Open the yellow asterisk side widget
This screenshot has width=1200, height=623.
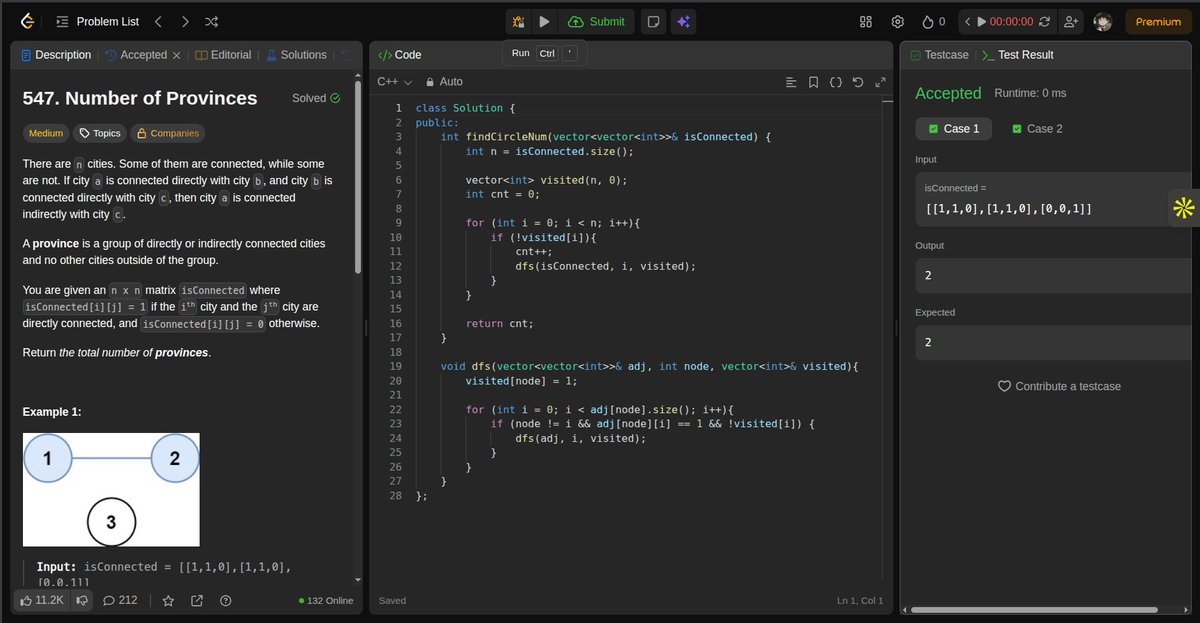(1184, 208)
